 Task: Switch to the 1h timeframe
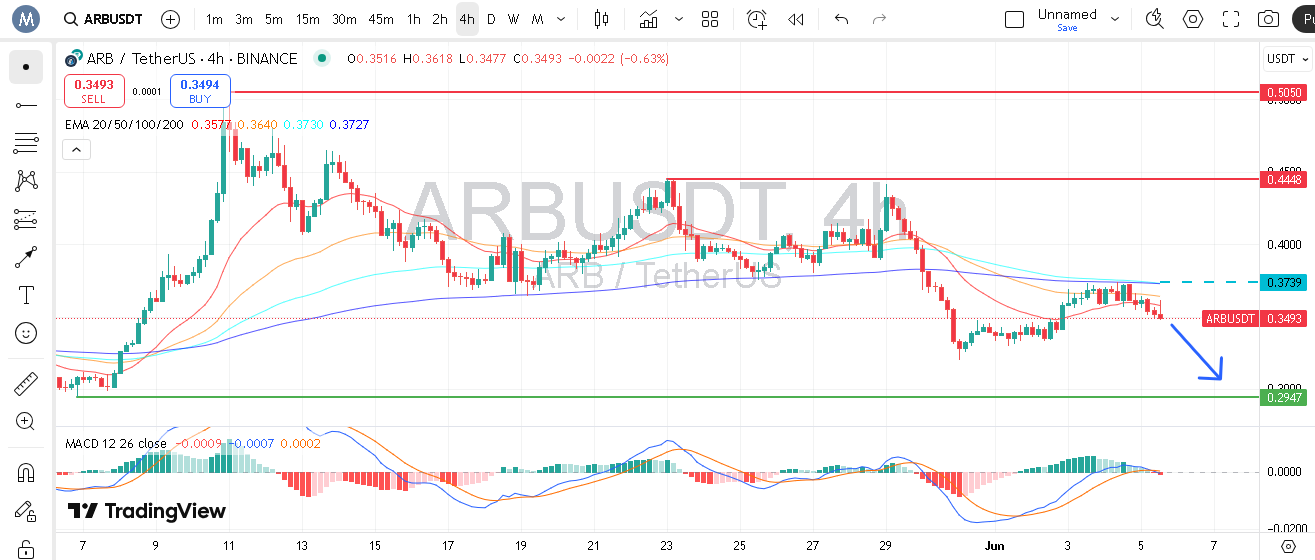tap(413, 19)
